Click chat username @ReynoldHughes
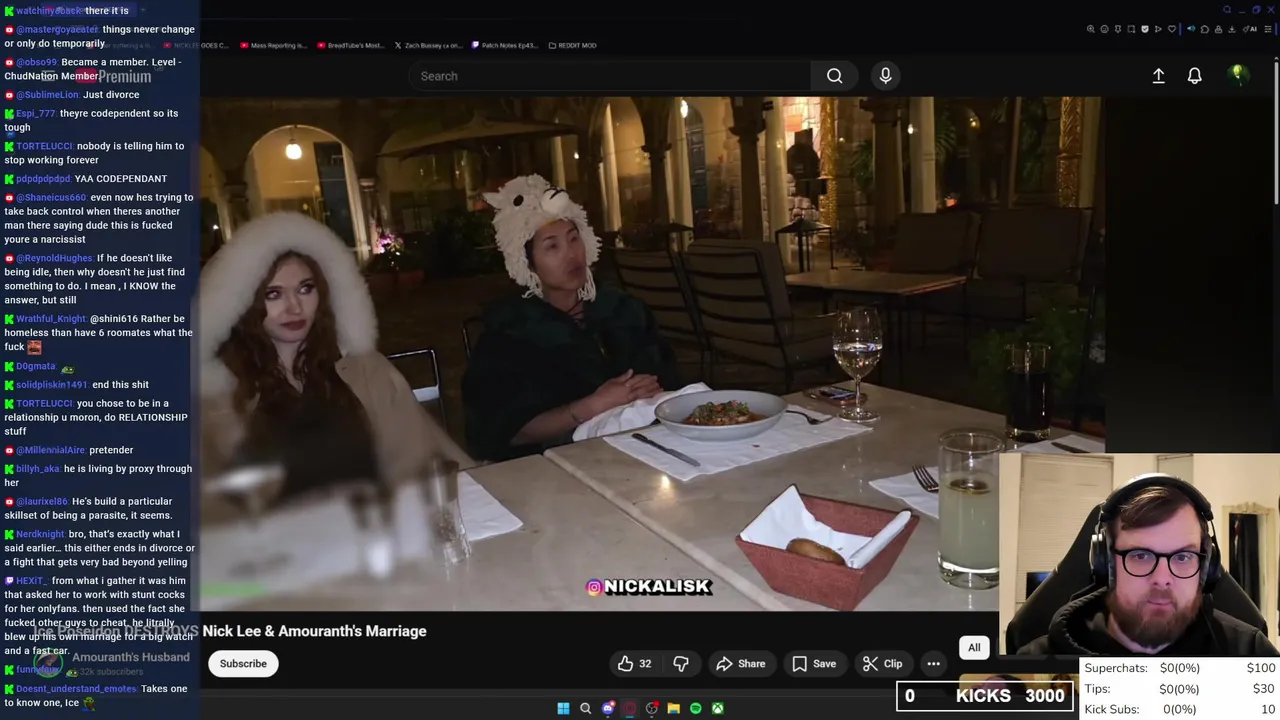1280x720 pixels. tap(54, 258)
